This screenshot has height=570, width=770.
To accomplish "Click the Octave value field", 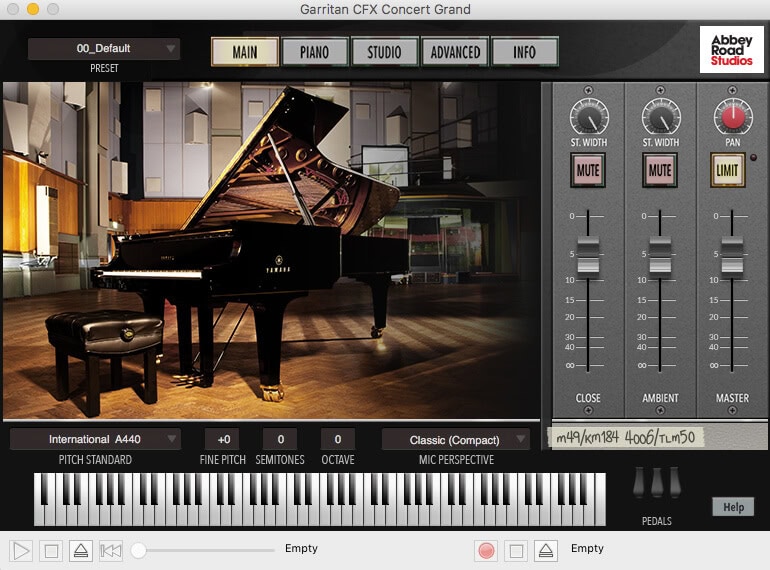I will pos(338,439).
